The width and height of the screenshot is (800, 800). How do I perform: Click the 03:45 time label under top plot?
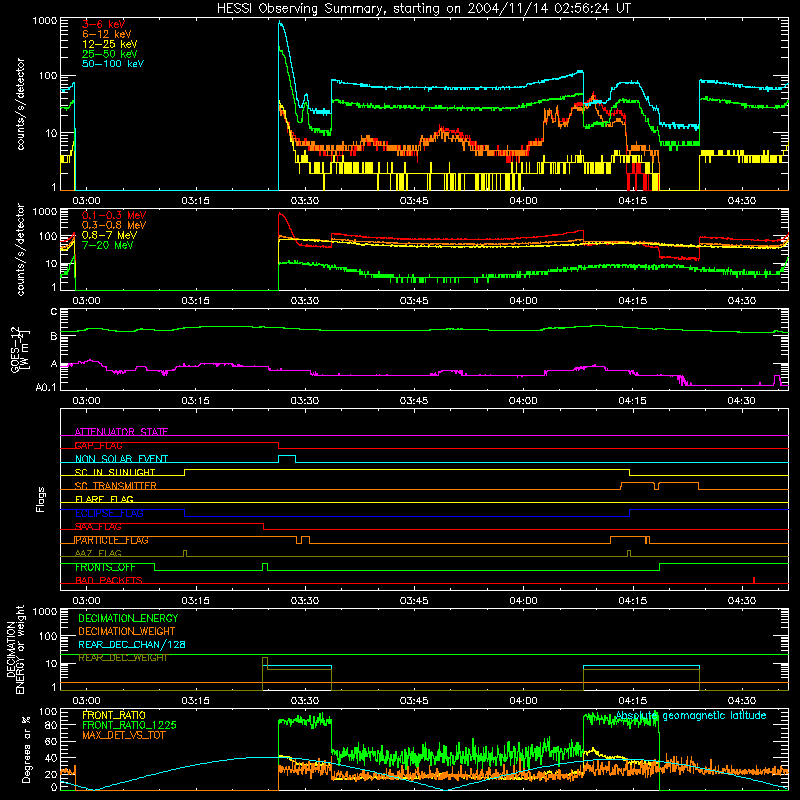pyautogui.click(x=414, y=201)
